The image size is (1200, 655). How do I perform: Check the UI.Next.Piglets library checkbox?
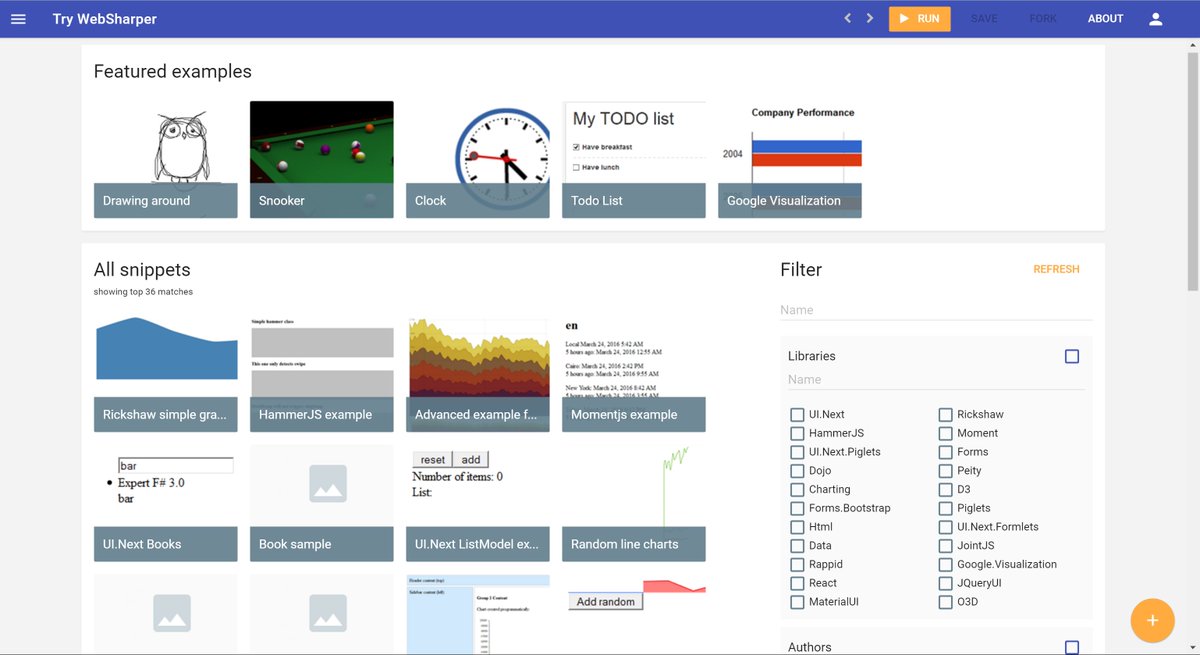797,452
